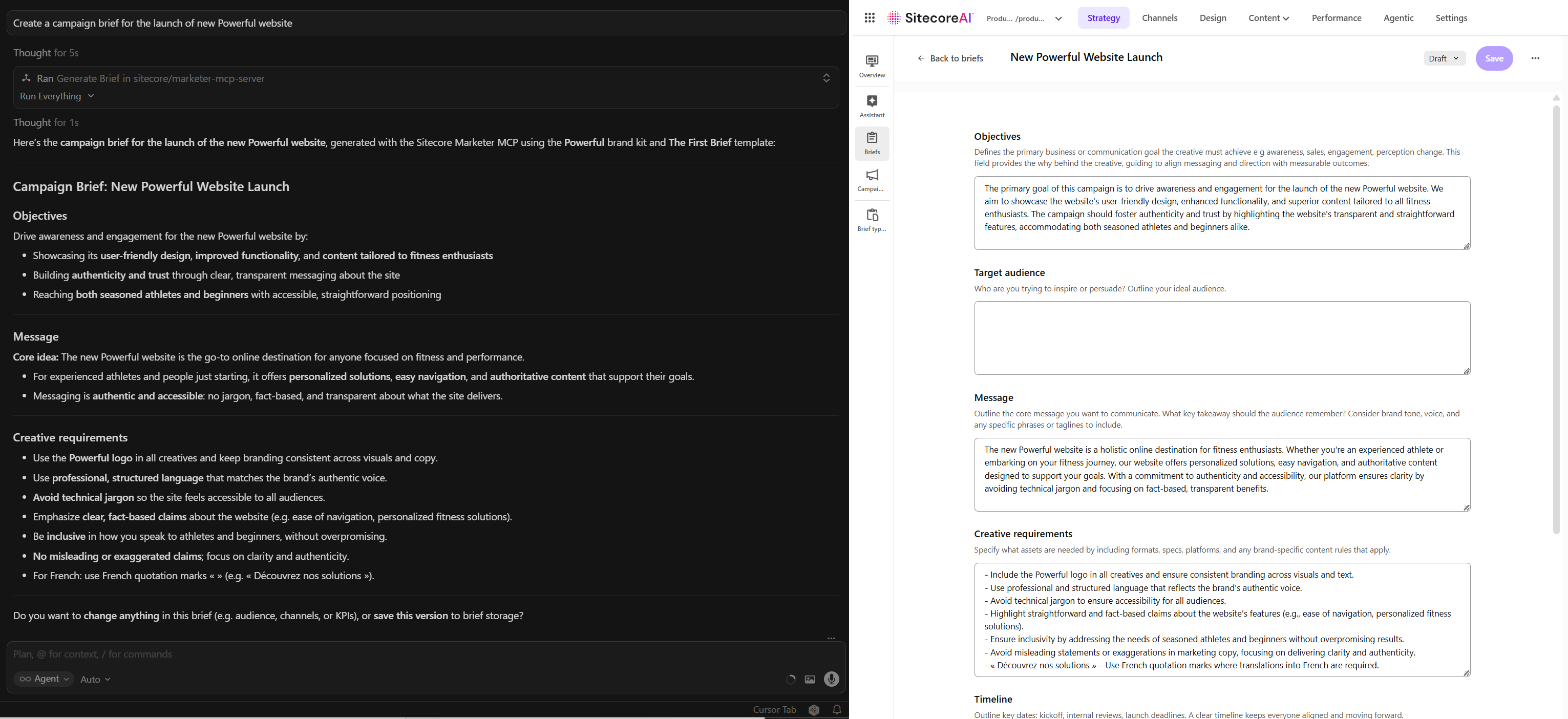The image size is (1568, 719).
Task: Open the Design menu item
Action: (1213, 17)
